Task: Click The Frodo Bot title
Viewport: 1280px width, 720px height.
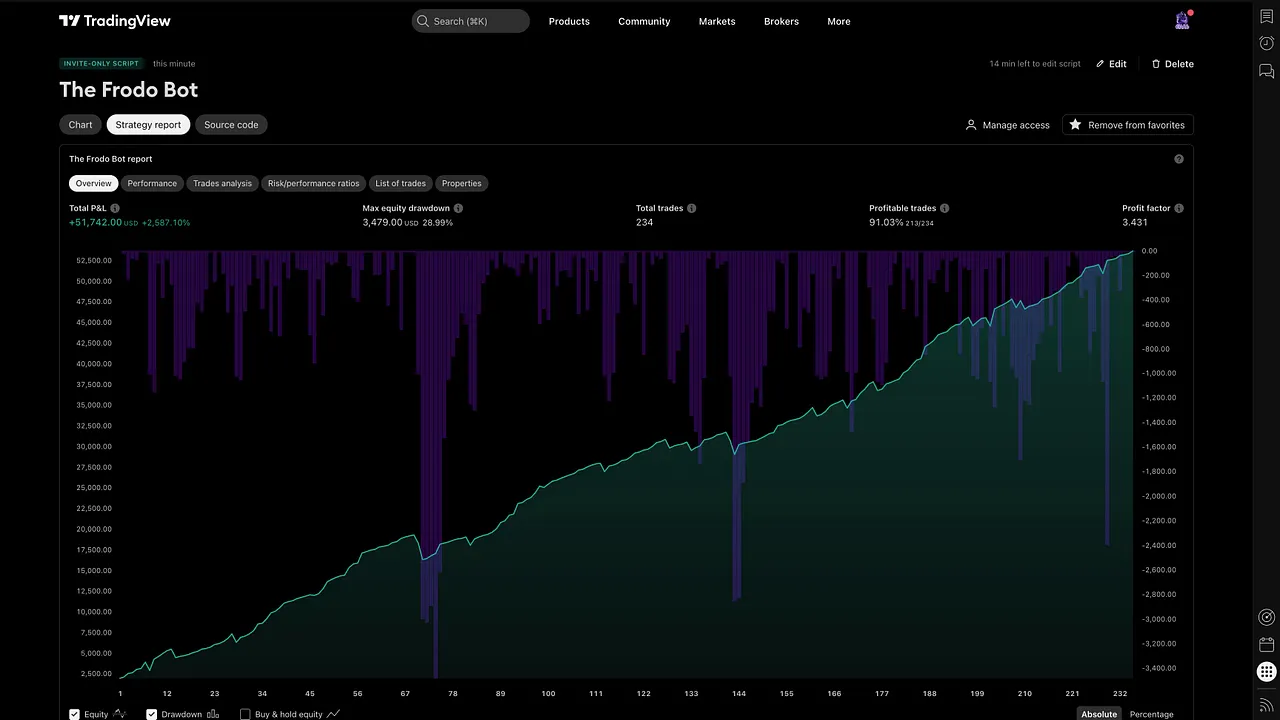Action: [x=129, y=90]
